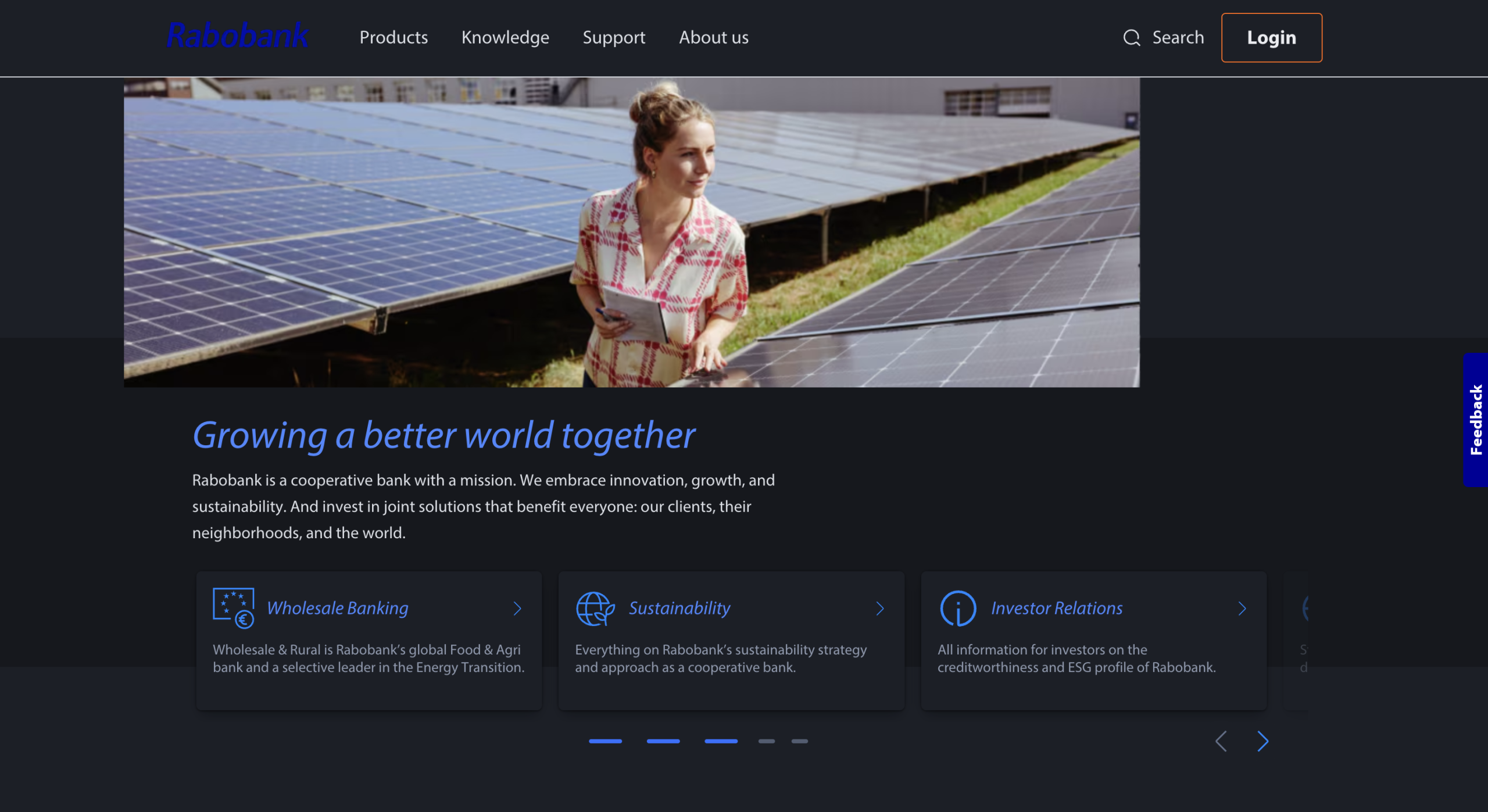Click the Wholesale Banking EU flag icon
Image resolution: width=1488 pixels, height=812 pixels.
pos(233,608)
